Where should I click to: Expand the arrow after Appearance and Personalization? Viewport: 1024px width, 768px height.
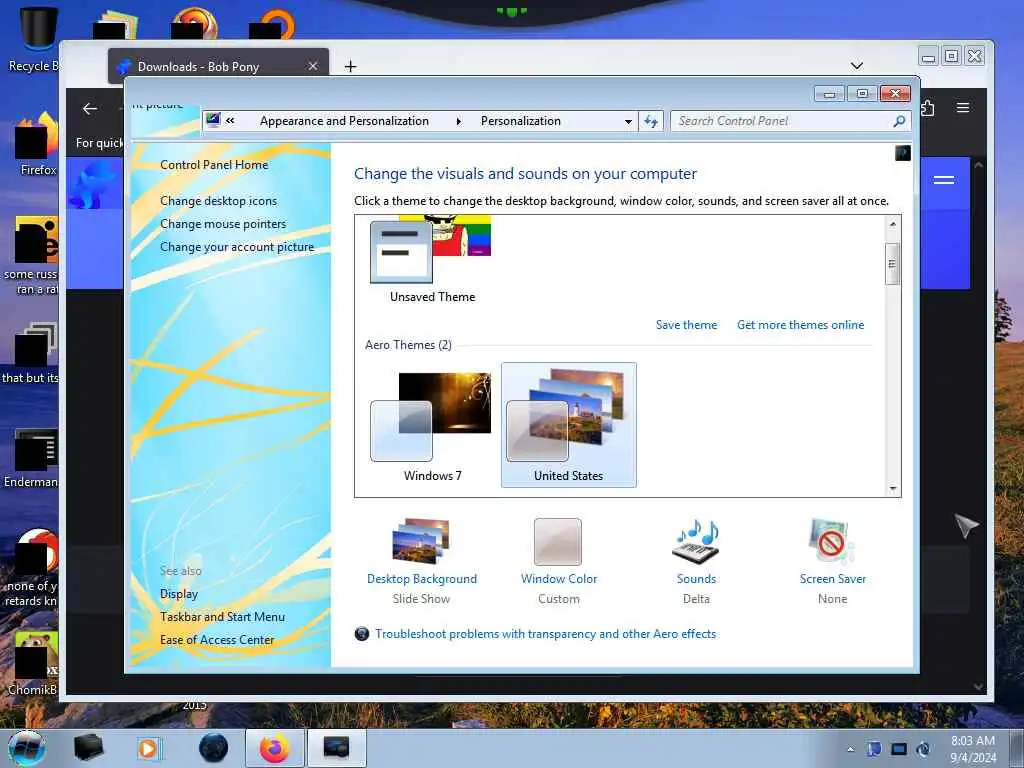click(458, 121)
